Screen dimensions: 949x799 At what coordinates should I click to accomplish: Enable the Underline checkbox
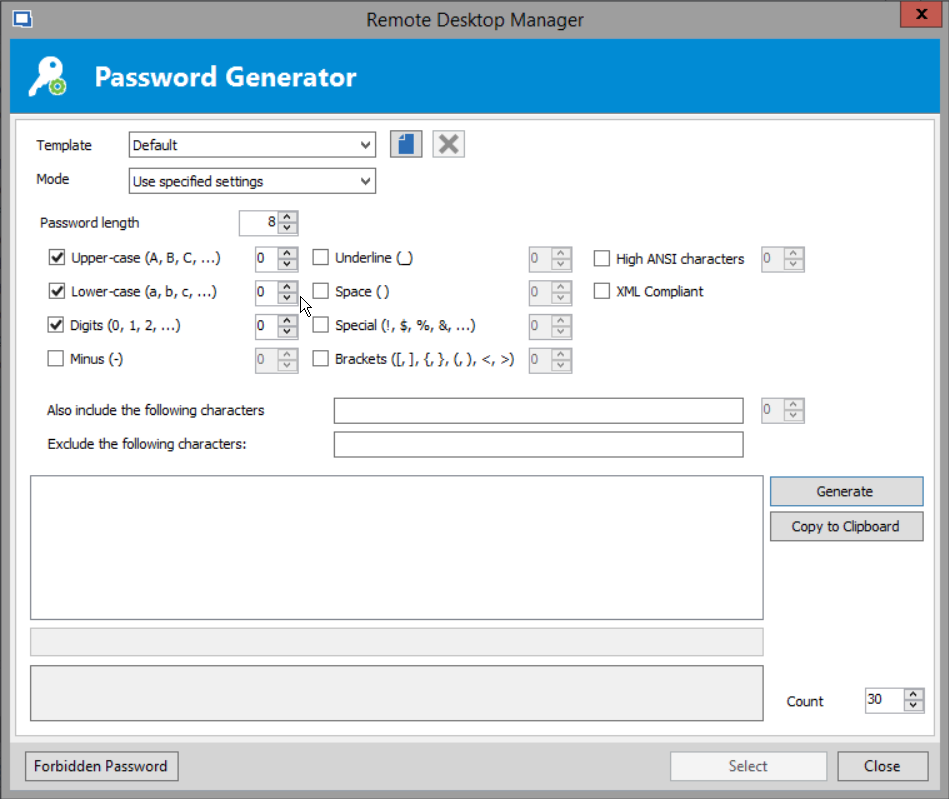(x=321, y=258)
